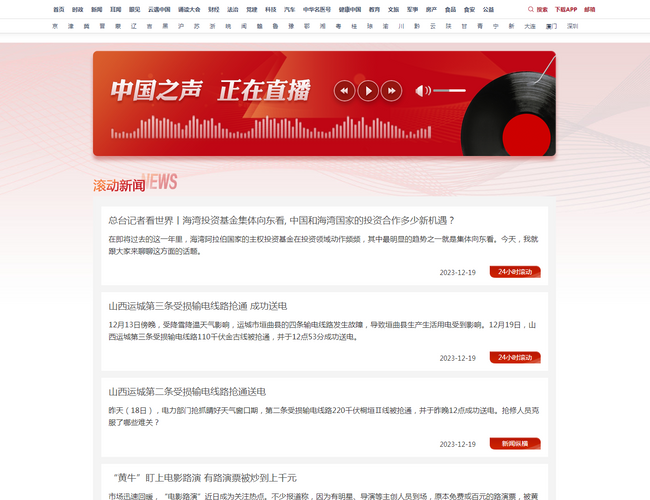Image resolution: width=650 pixels, height=500 pixels.
Task: Mute audio via the speaker icon
Action: 423,90
